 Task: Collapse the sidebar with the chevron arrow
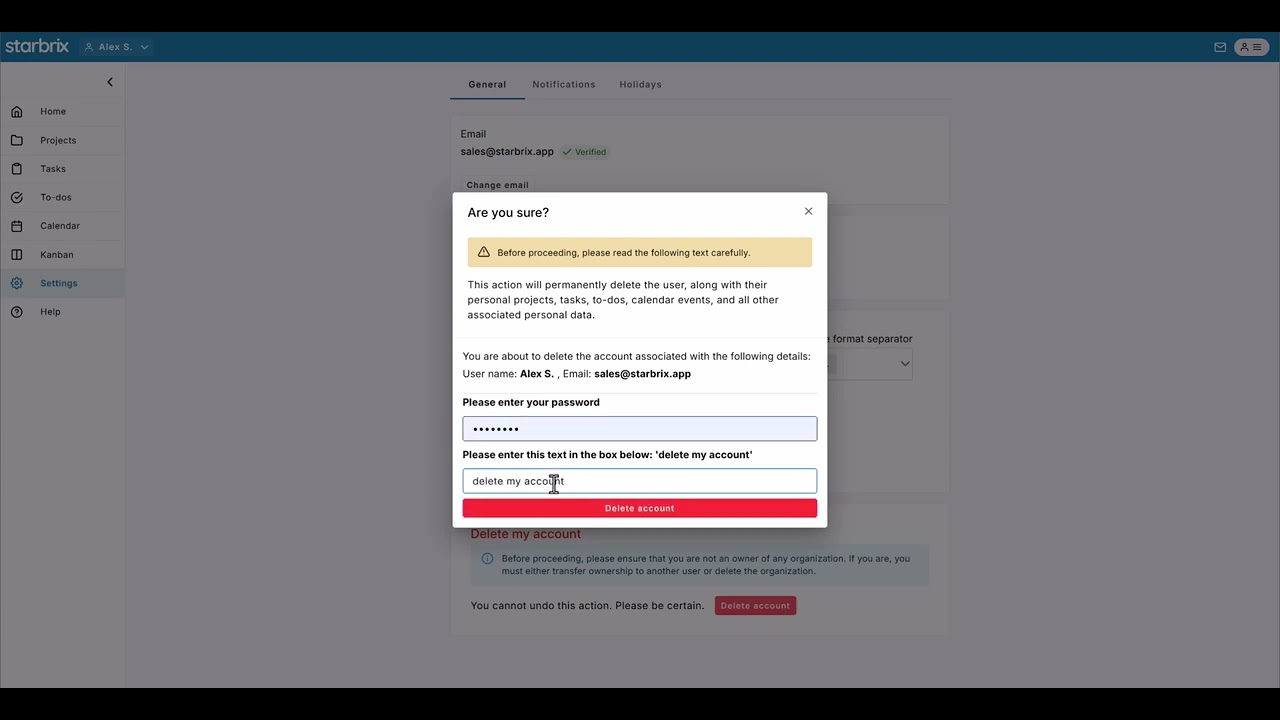tap(110, 82)
